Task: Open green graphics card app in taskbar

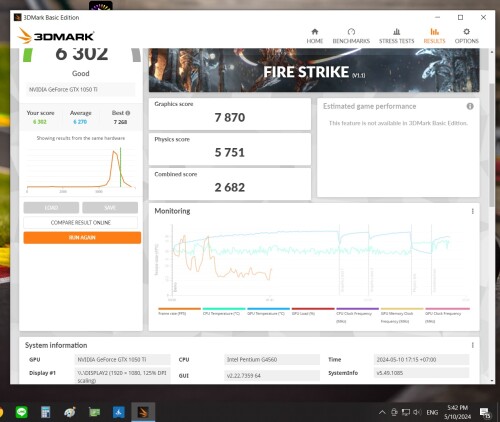Action: [x=94, y=412]
